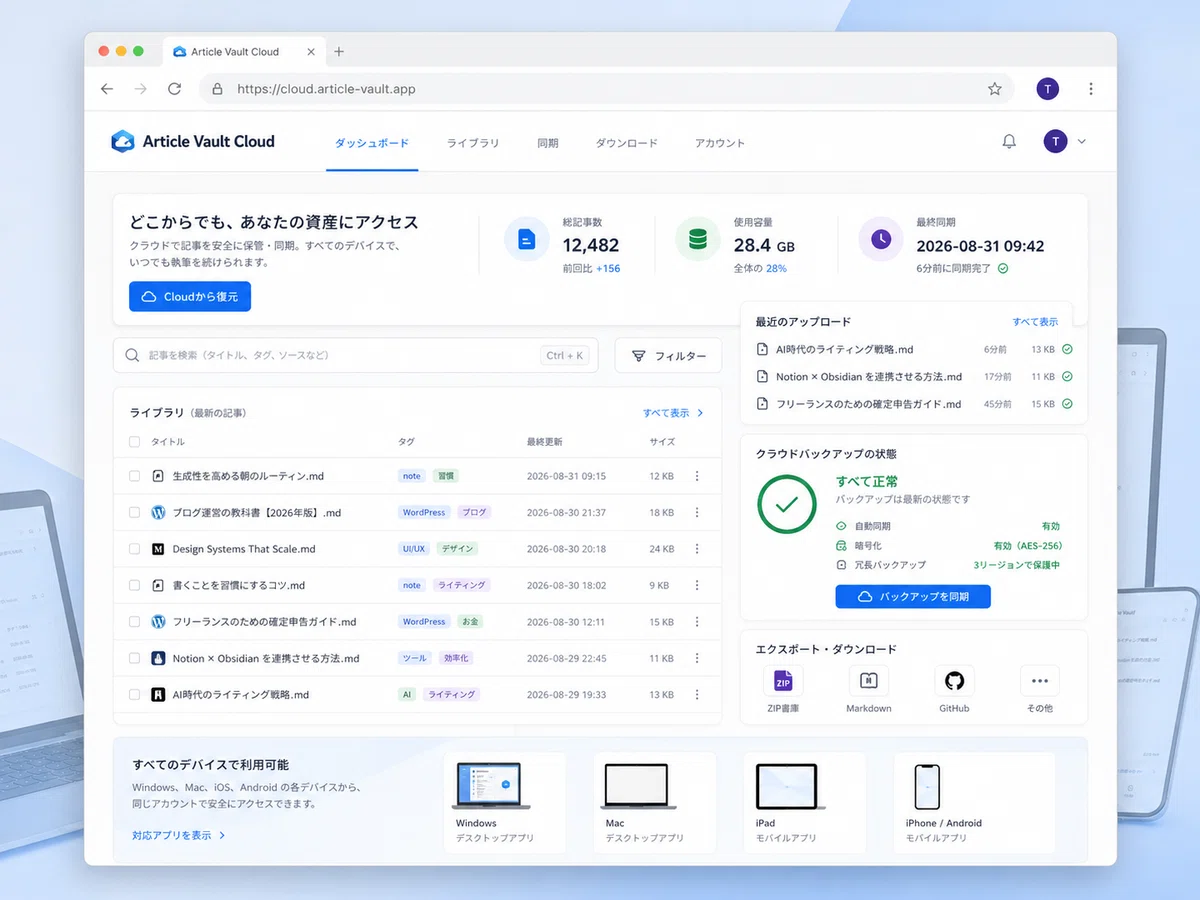The height and width of the screenshot is (900, 1200).
Task: Open more options for Design Systems That Scale.md
Action: [x=697, y=549]
